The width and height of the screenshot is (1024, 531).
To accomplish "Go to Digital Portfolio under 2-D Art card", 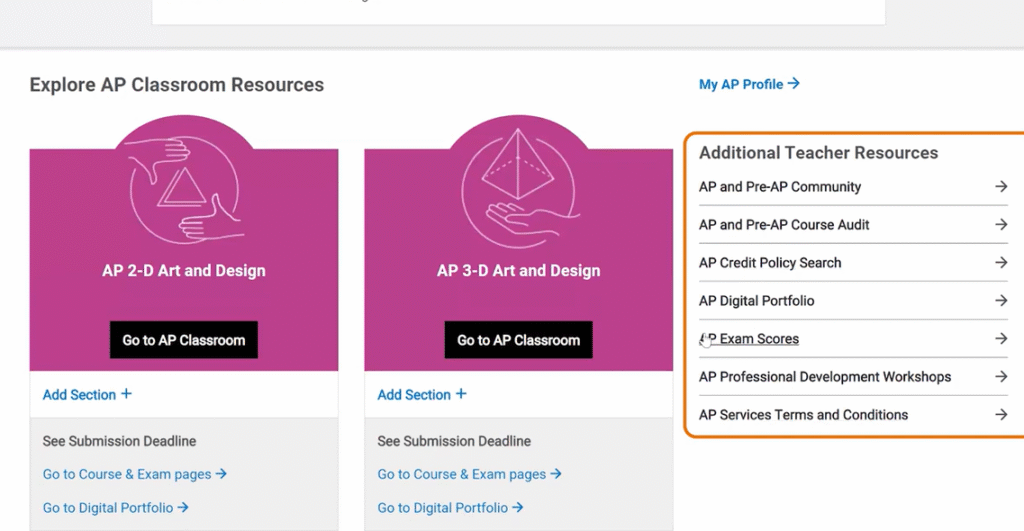I will coord(115,508).
